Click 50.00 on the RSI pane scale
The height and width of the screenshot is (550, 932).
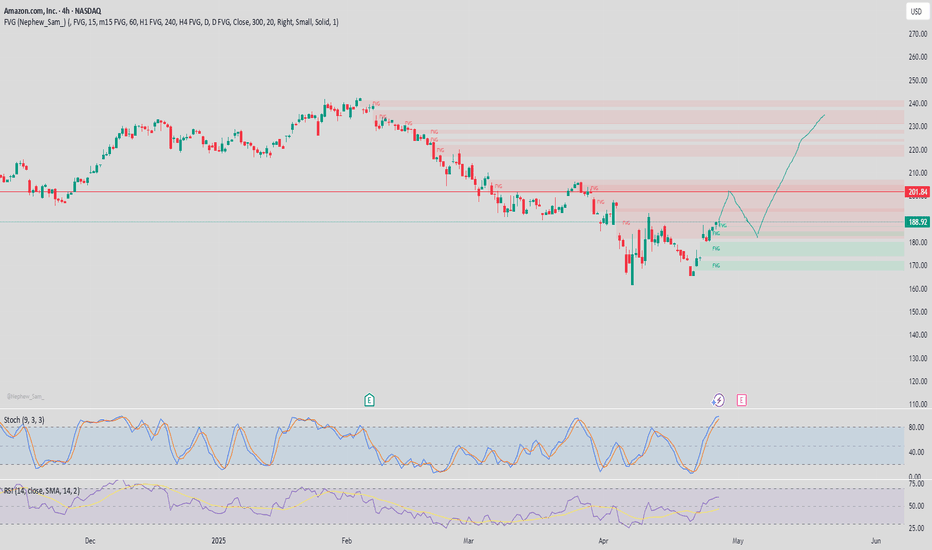tap(916, 506)
